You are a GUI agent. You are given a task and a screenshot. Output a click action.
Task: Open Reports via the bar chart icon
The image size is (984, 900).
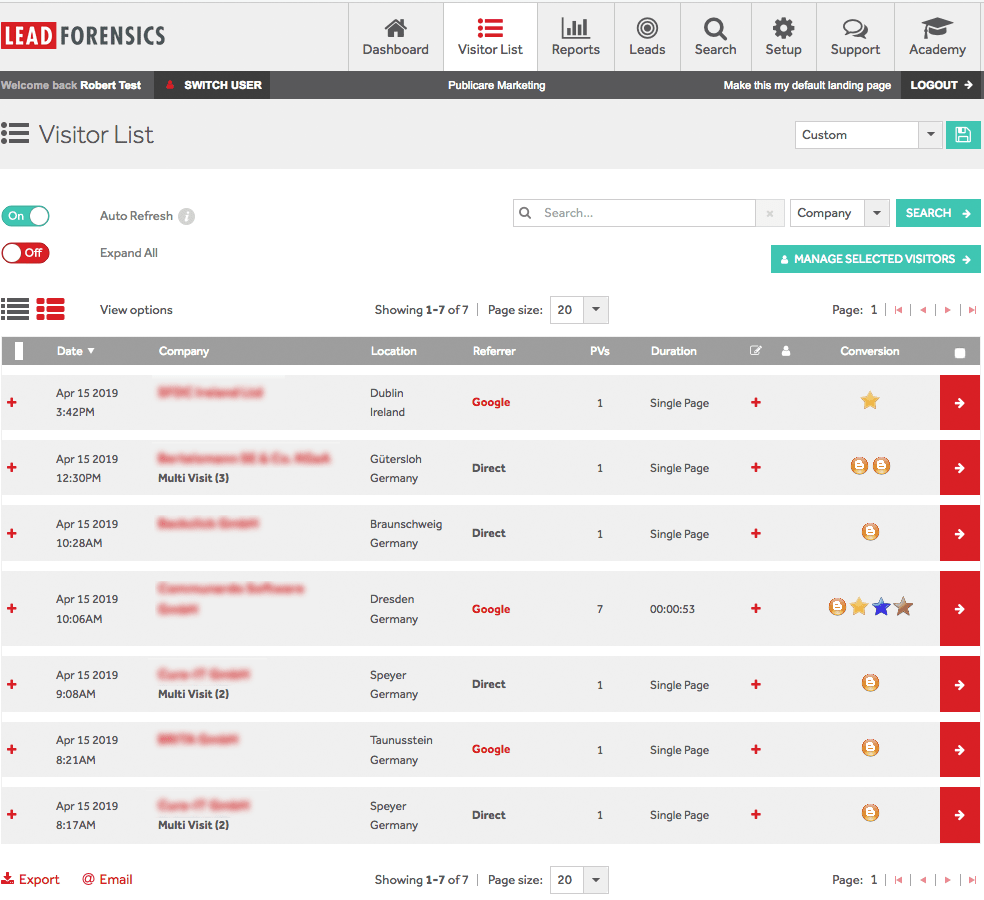point(575,30)
